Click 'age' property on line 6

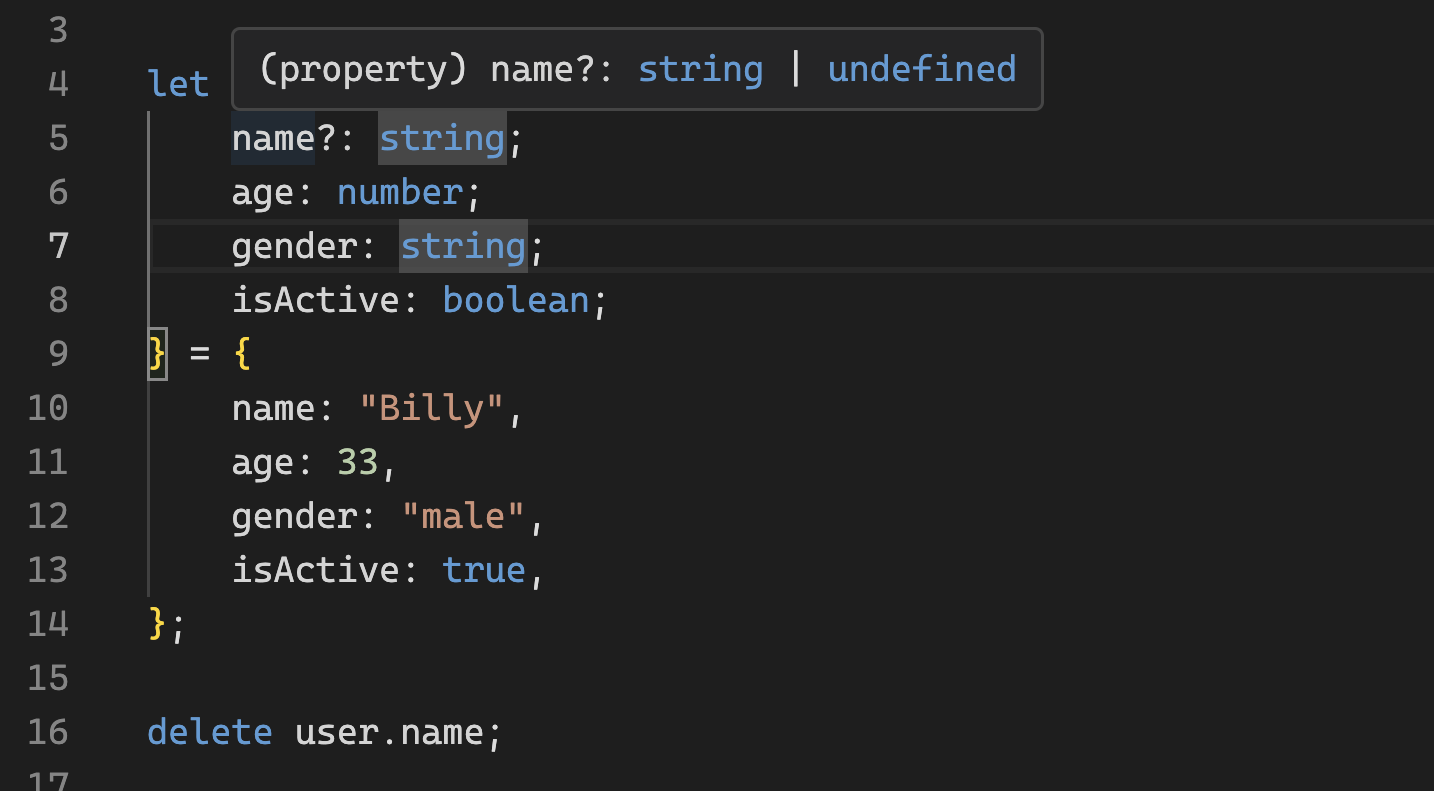263,192
